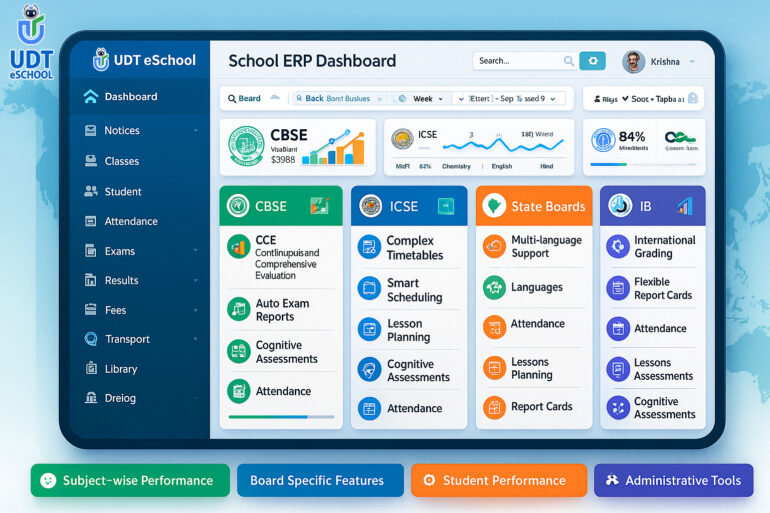Select the Multi-language Support icon
This screenshot has height=513, width=770.
point(494,247)
